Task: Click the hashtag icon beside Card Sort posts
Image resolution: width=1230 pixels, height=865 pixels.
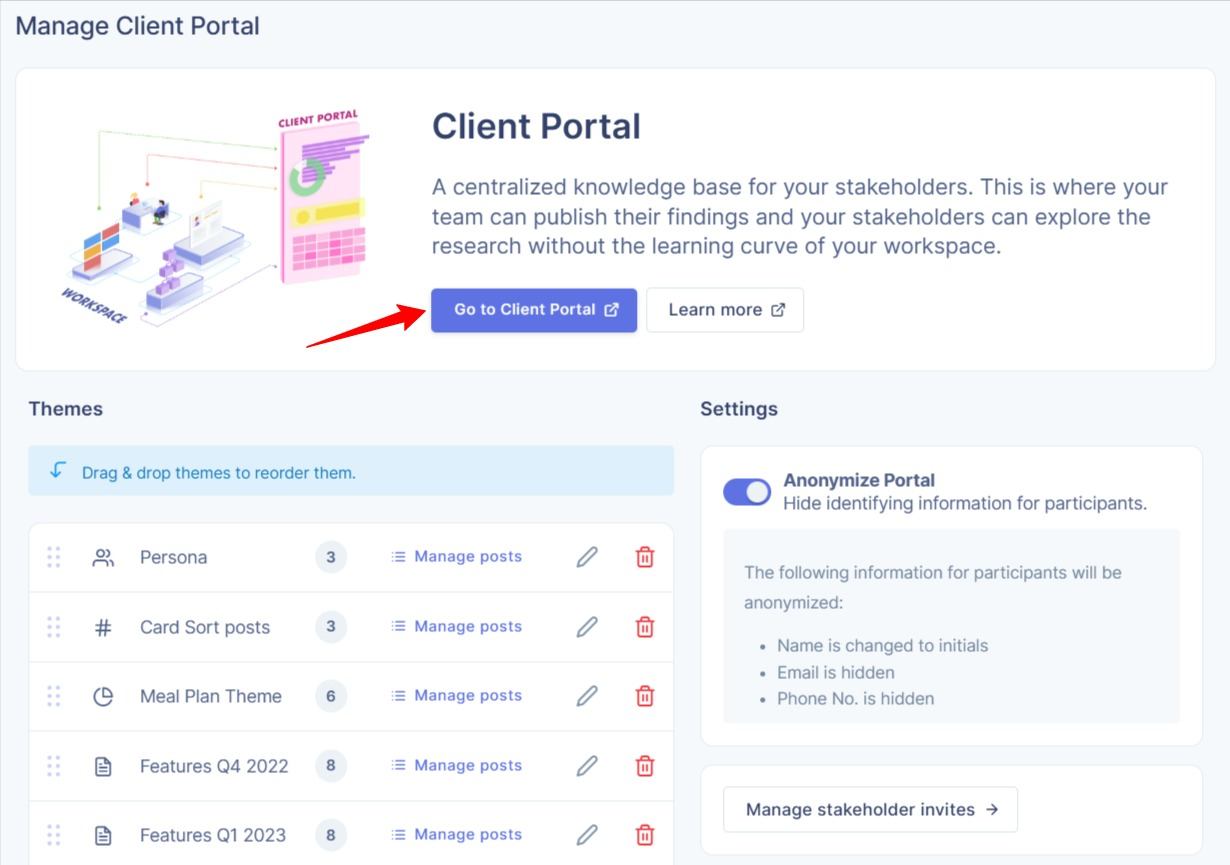Action: coord(103,627)
